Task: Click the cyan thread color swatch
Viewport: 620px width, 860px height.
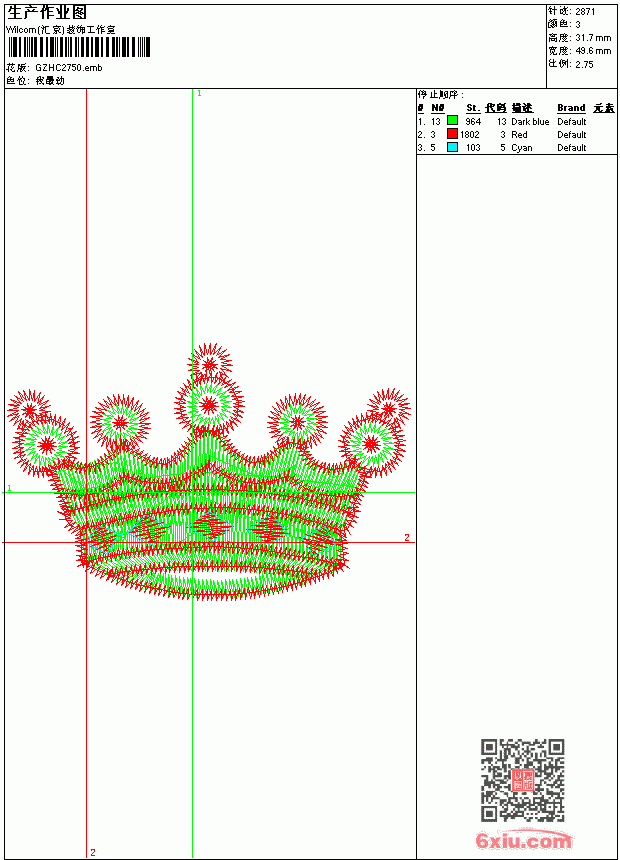Action: pyautogui.click(x=452, y=147)
